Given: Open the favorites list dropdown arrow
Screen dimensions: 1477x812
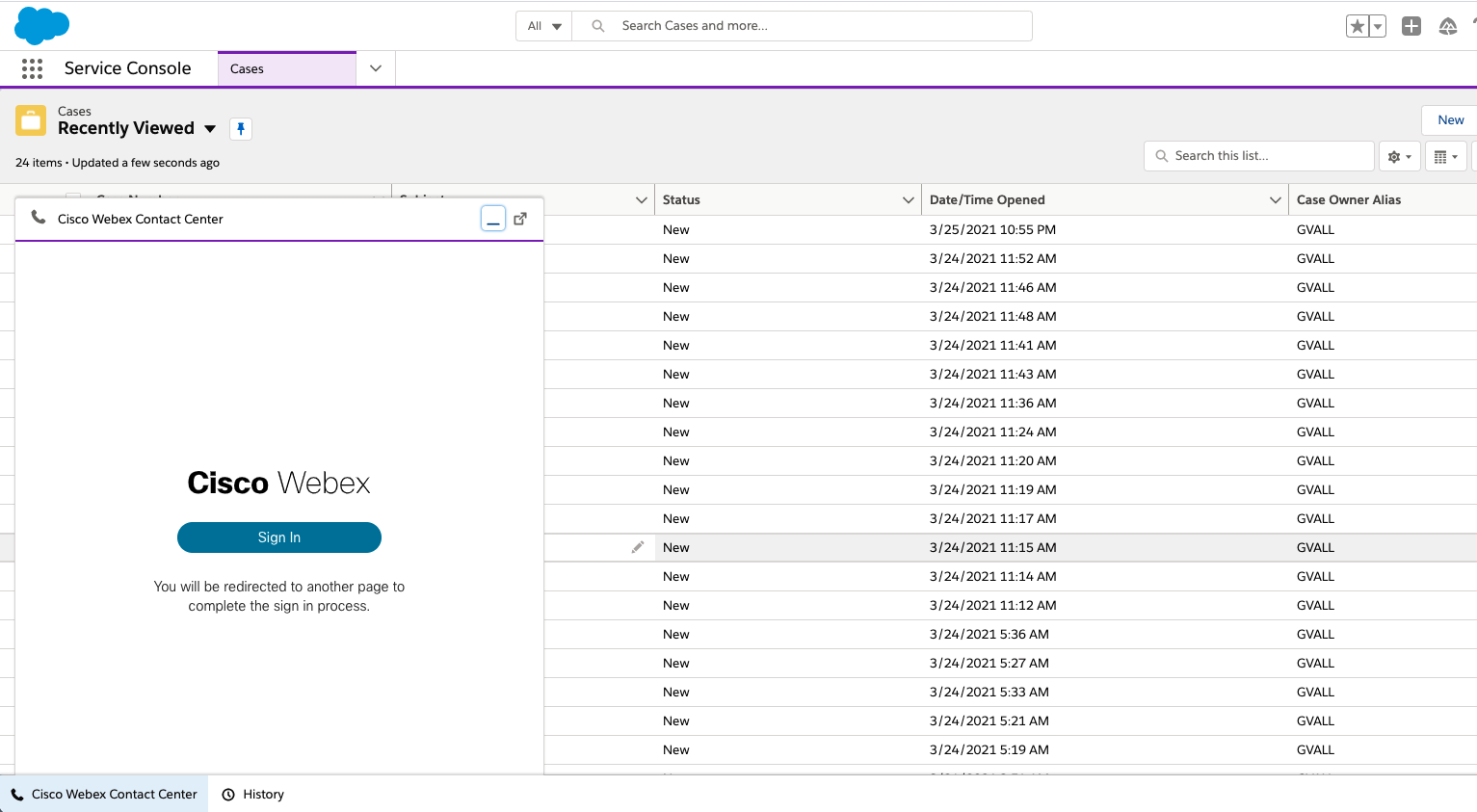Looking at the screenshot, I should pos(1378,27).
